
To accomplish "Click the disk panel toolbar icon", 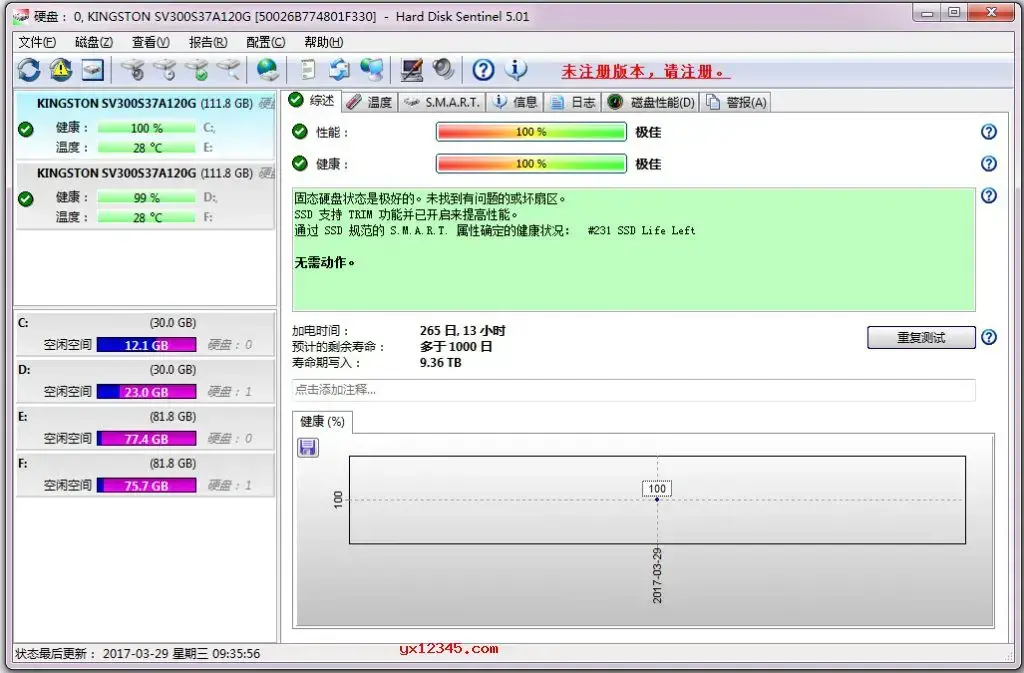I will pos(93,69).
